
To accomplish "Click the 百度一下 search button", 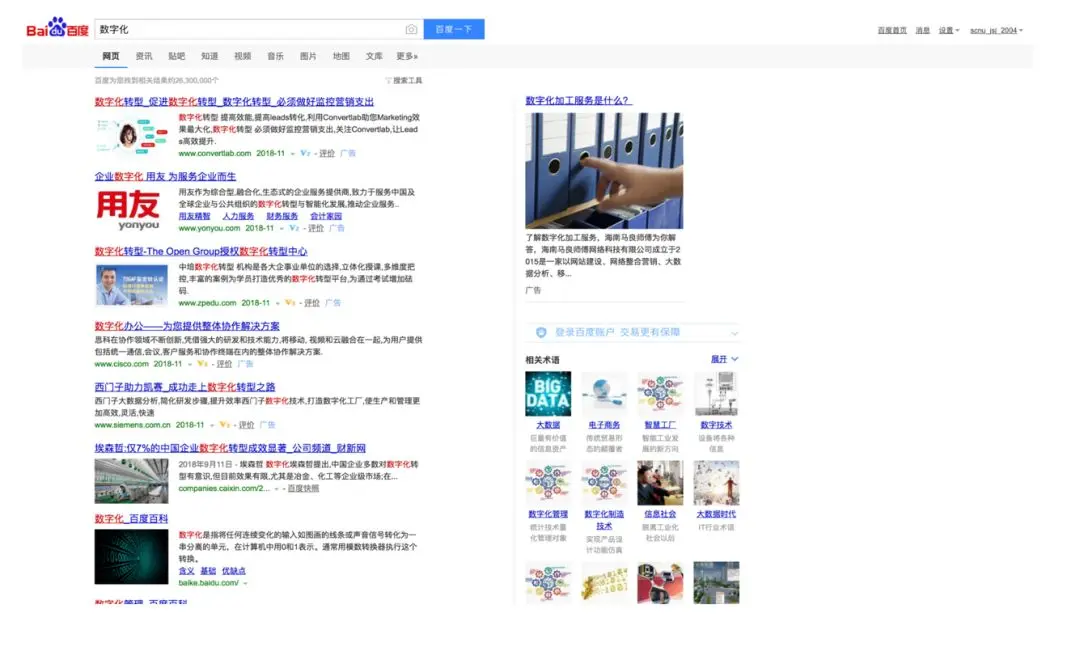I will pyautogui.click(x=454, y=30).
